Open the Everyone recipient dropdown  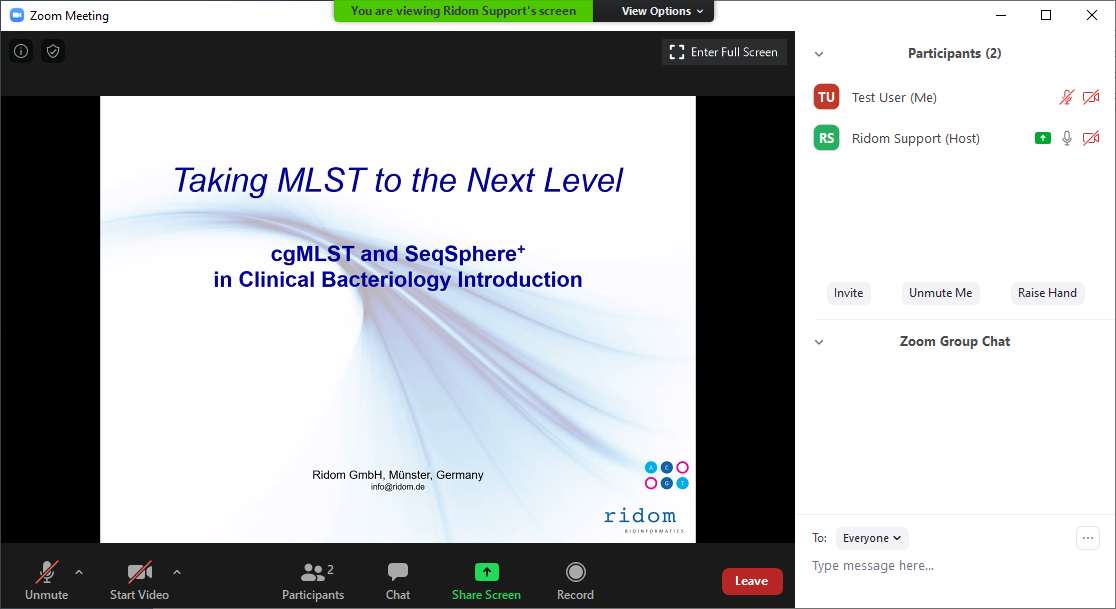tap(872, 538)
